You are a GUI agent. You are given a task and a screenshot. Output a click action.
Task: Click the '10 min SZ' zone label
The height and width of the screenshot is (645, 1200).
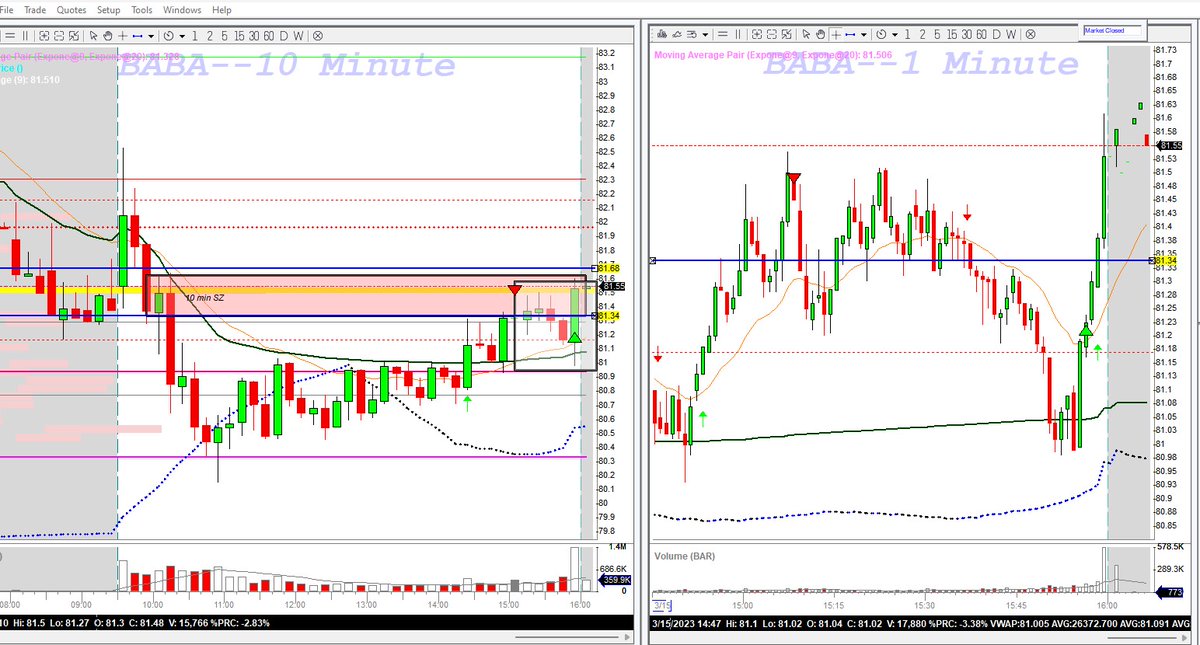point(205,299)
